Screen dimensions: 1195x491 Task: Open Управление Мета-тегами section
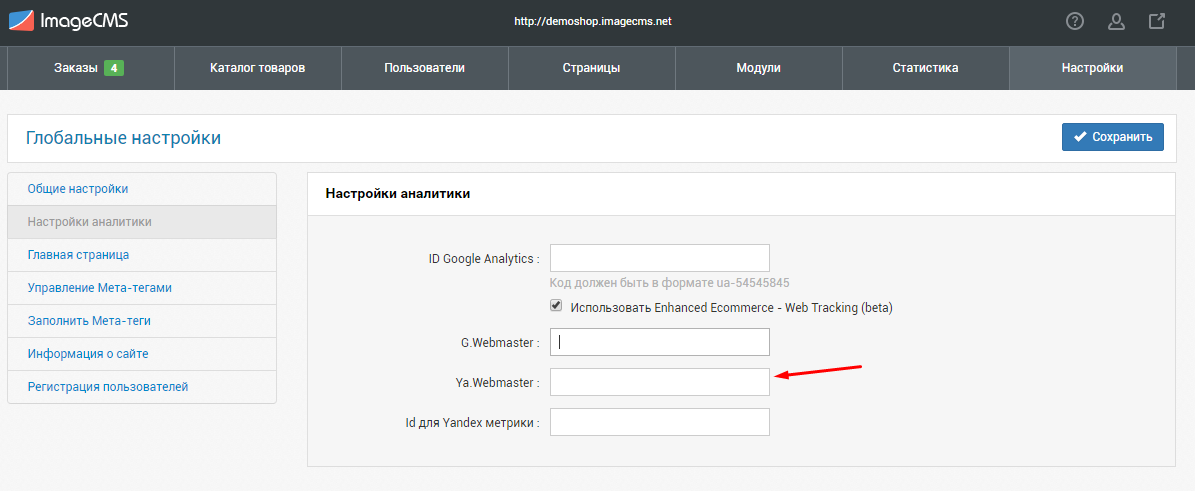142,288
